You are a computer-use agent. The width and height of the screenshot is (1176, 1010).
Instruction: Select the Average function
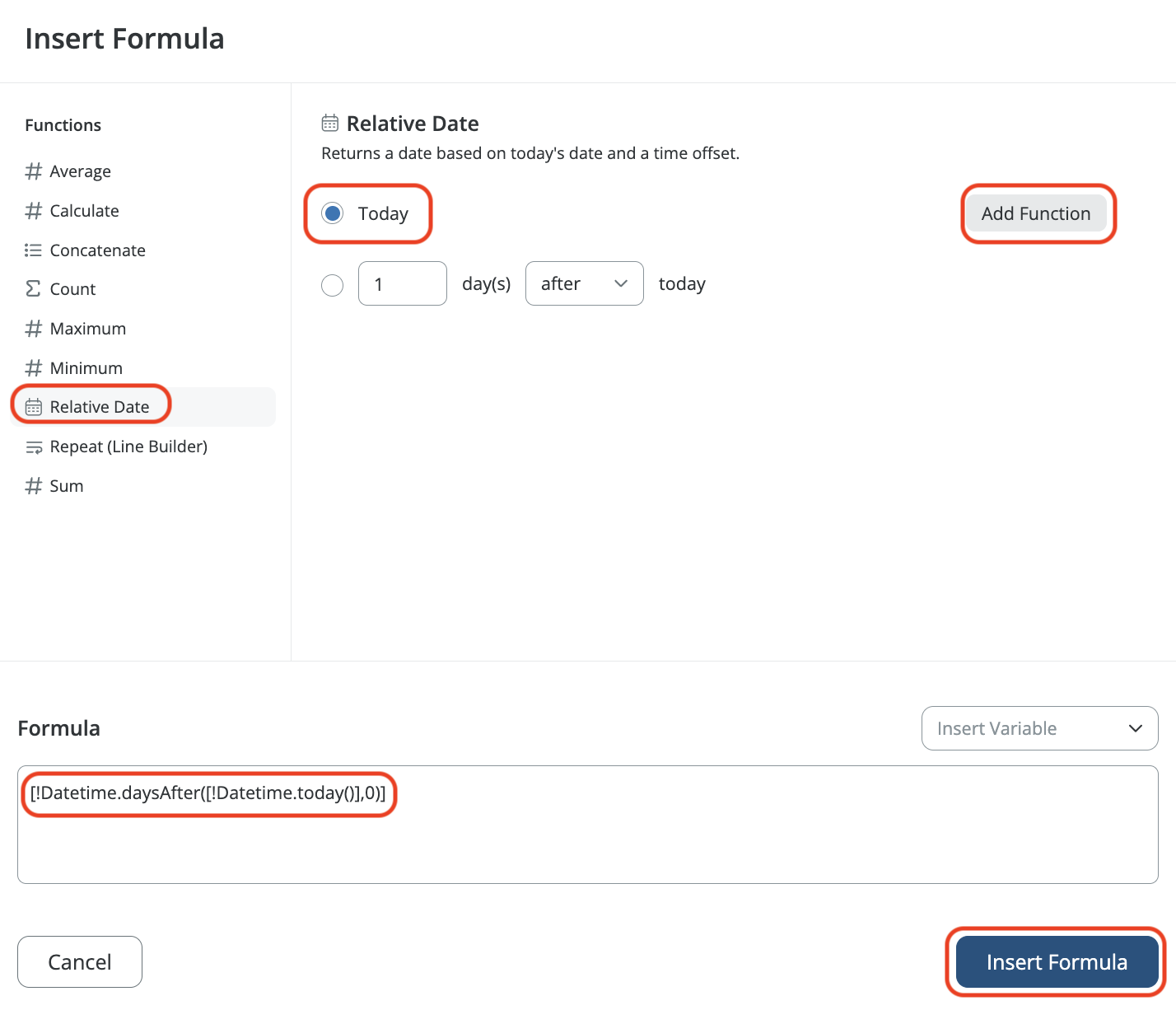[x=143, y=171]
